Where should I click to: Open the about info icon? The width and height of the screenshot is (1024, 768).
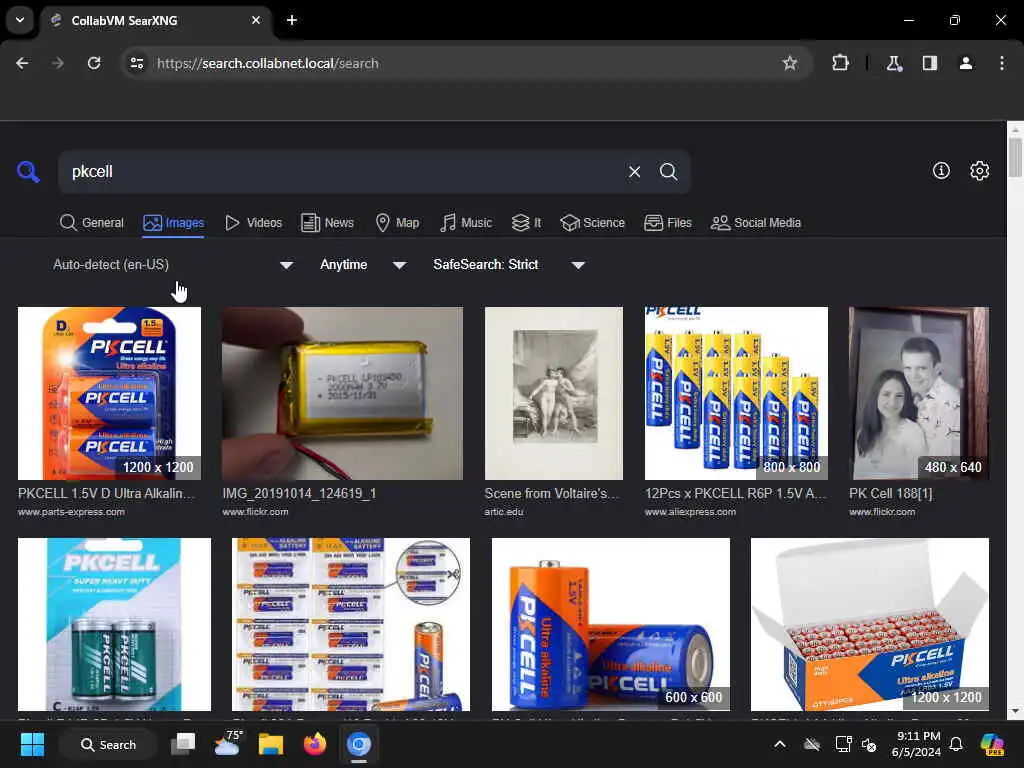pos(941,170)
